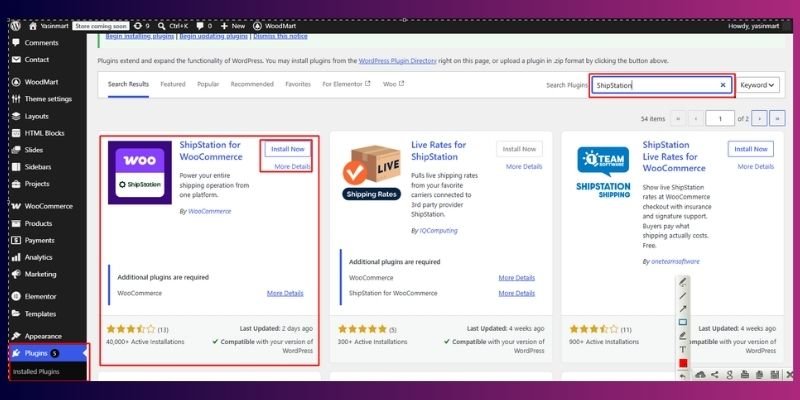800x400 pixels.
Task: Select the freehand pencil annotation tool
Action: pos(683,282)
